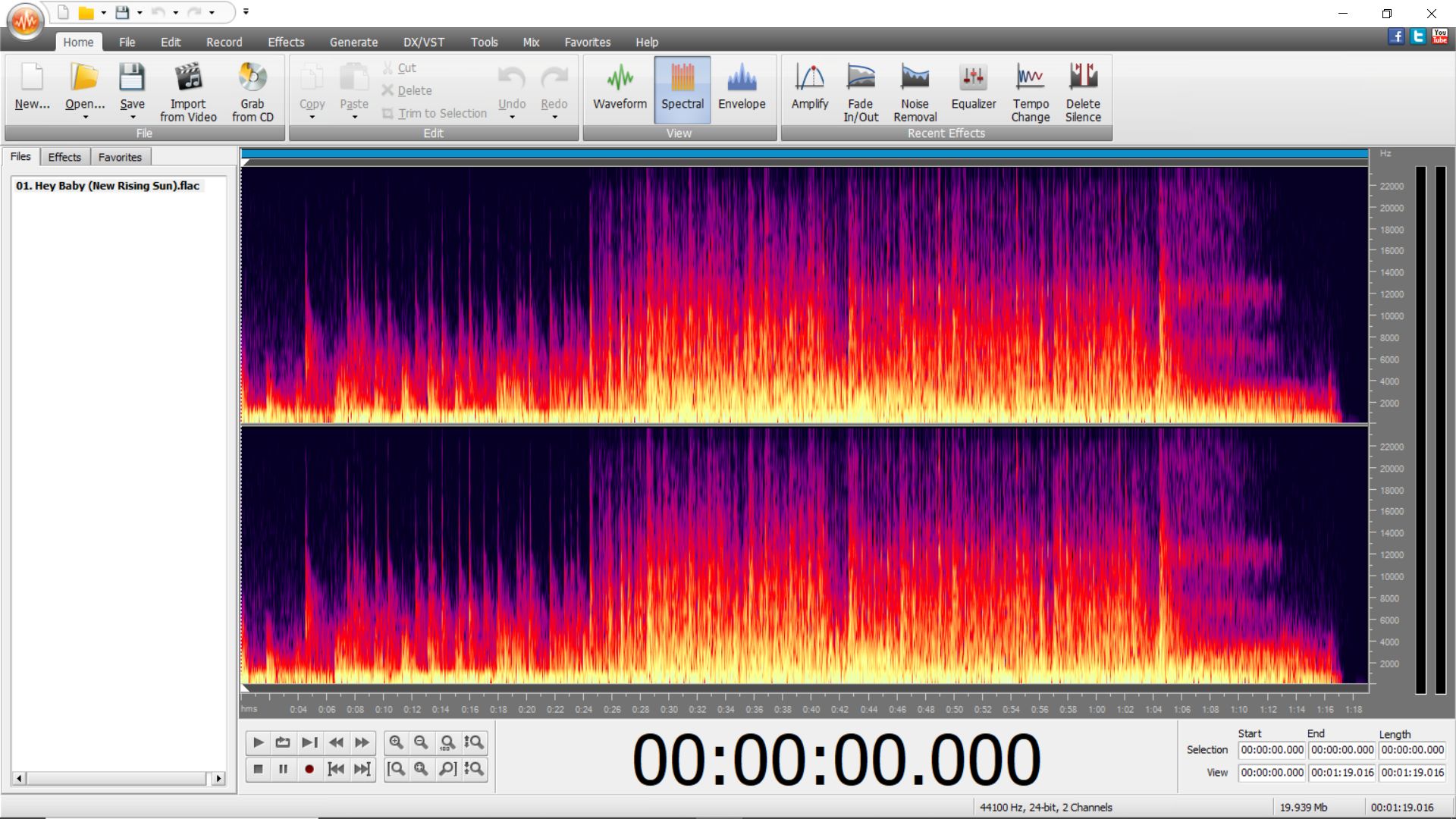The height and width of the screenshot is (819, 1456).
Task: Expand the Redo history dropdown in the ribbon
Action: 554,118
